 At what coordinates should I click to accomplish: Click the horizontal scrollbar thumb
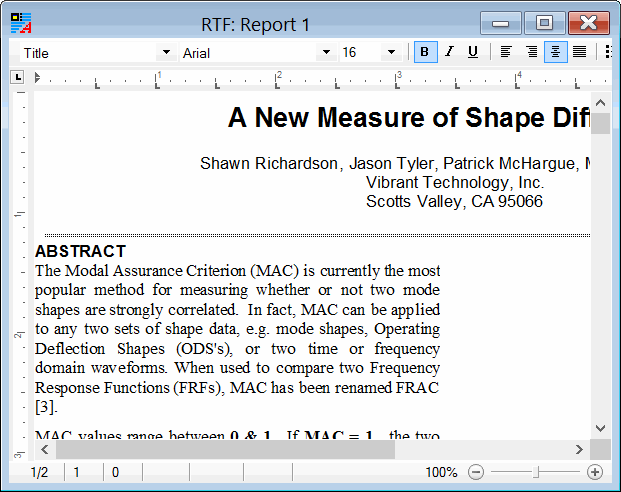225,450
